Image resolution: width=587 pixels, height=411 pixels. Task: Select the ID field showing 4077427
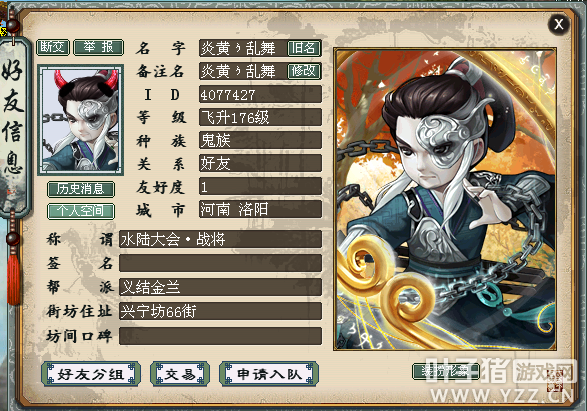tap(260, 94)
